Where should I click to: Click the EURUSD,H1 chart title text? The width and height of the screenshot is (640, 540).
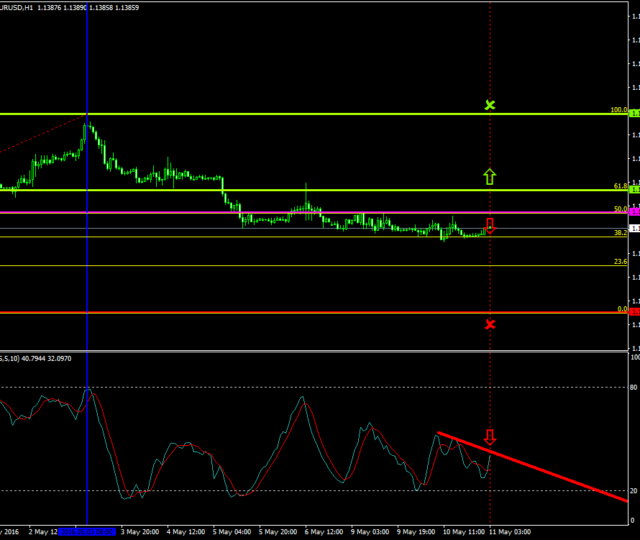[28, 8]
